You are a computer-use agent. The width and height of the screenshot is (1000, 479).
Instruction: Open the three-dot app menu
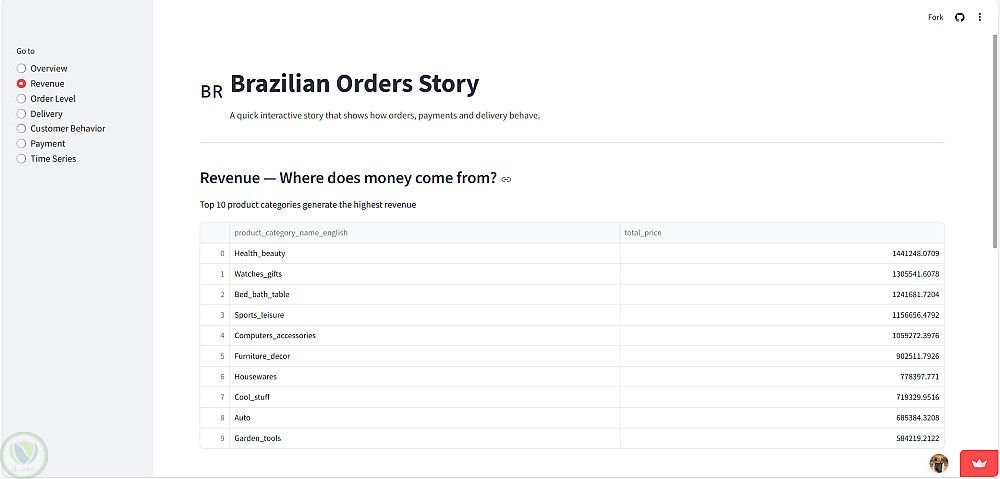pos(980,17)
